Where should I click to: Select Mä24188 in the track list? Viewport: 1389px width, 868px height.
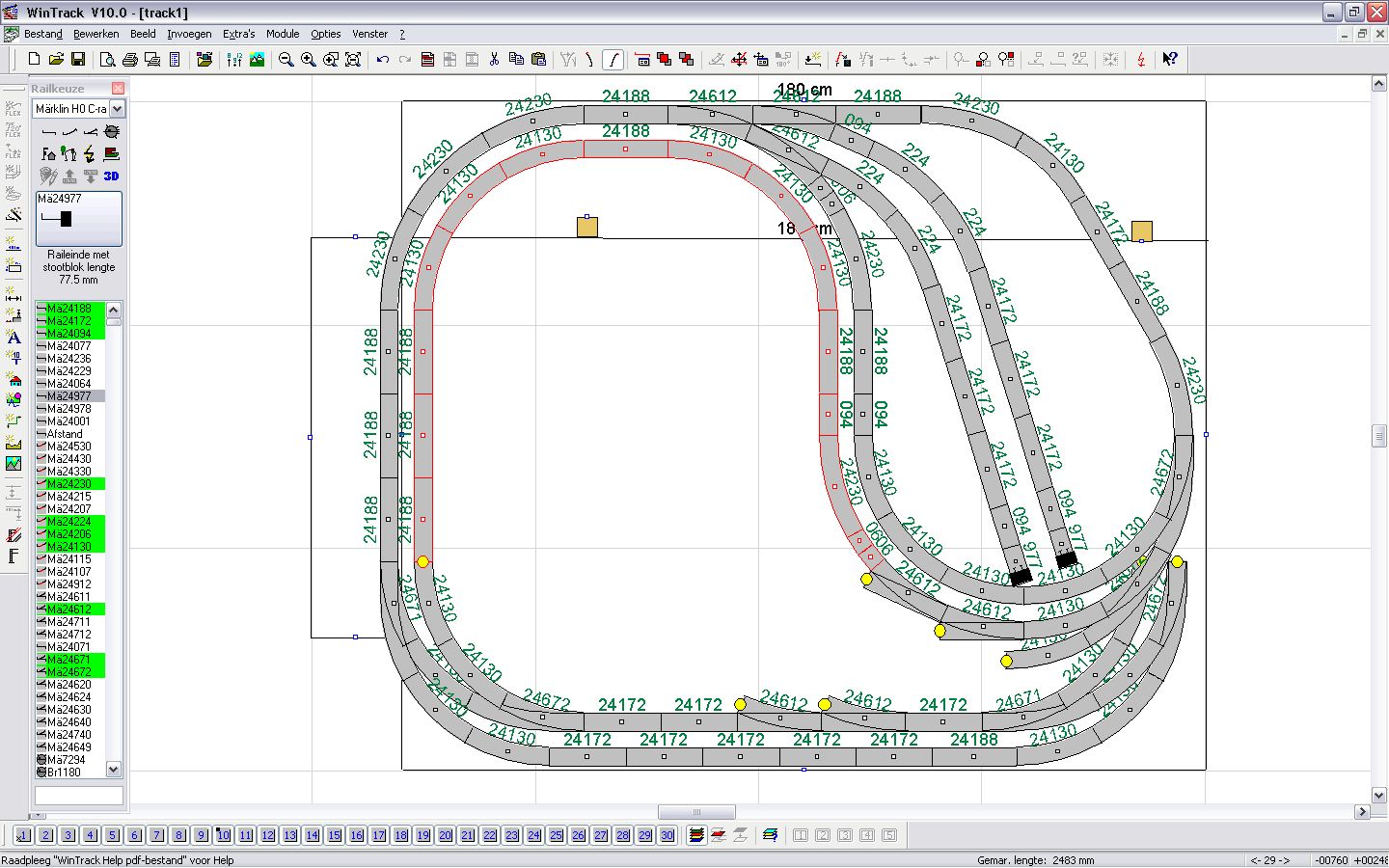pyautogui.click(x=69, y=309)
